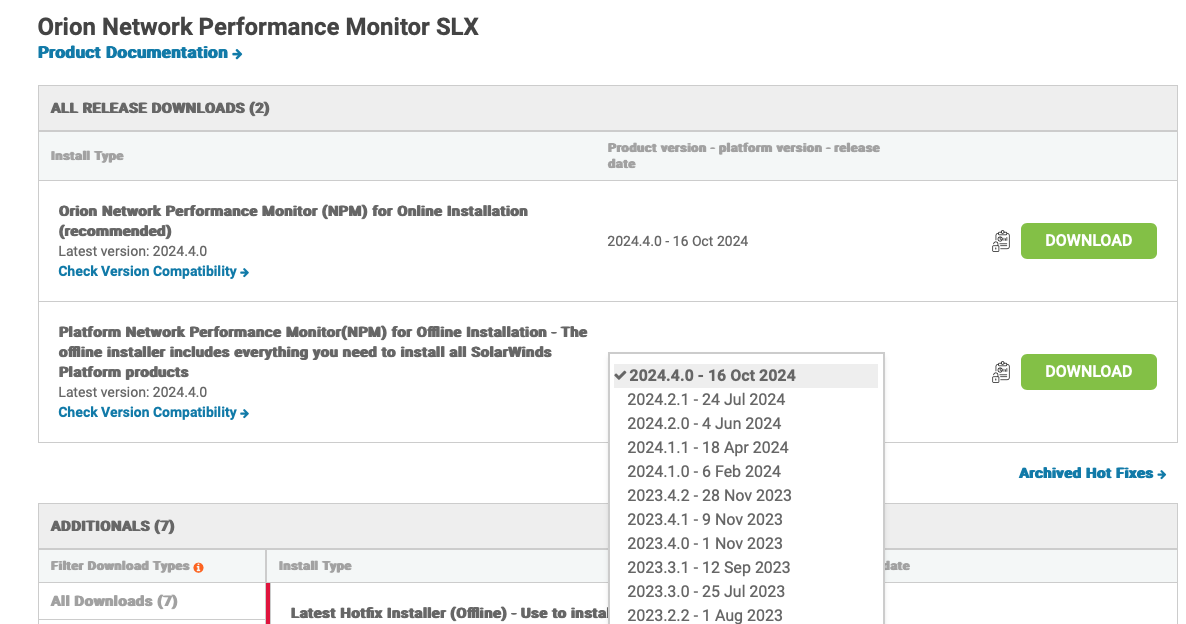Image resolution: width=1186 pixels, height=624 pixels.
Task: Pick 2023.3.0 - 25 Jul 2023 from the dropdown
Action: [706, 592]
